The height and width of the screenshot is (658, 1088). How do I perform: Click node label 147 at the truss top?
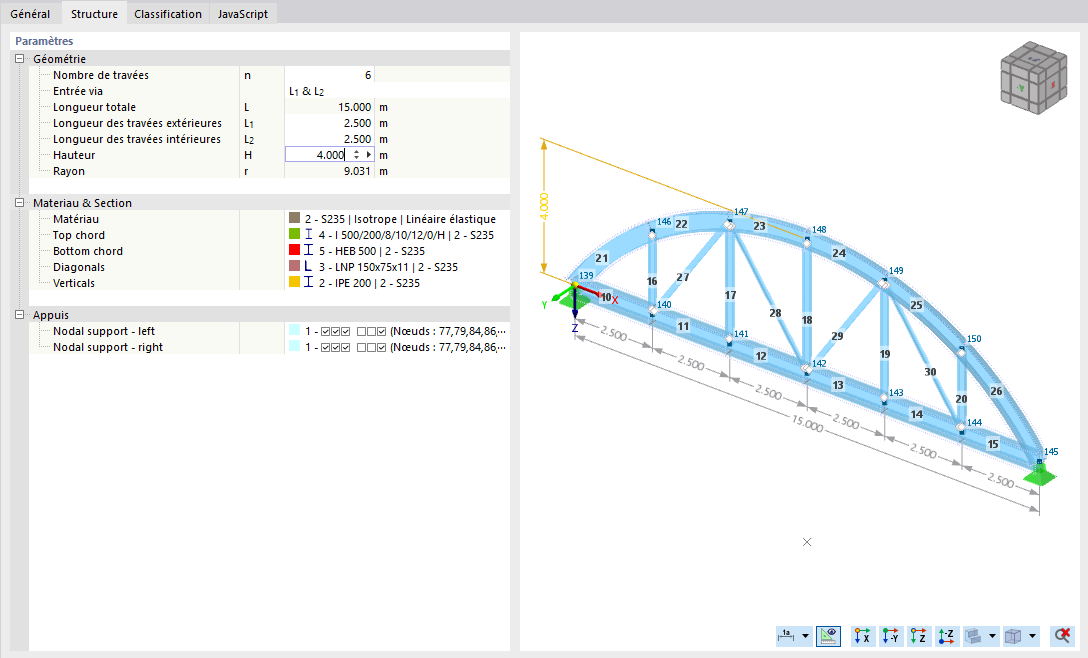741,212
